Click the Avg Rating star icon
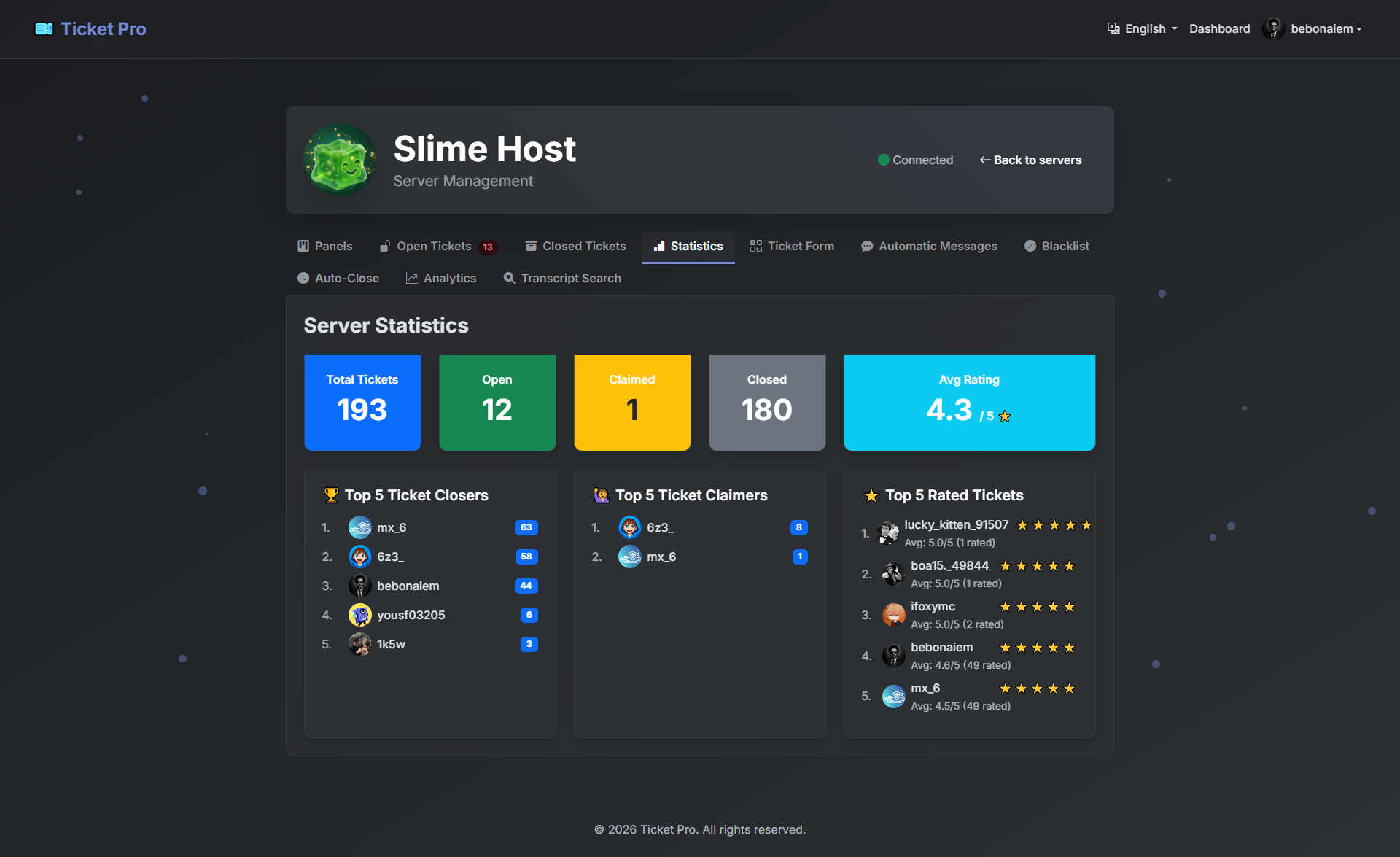Screen dimensions: 1400x857 (x=1005, y=416)
